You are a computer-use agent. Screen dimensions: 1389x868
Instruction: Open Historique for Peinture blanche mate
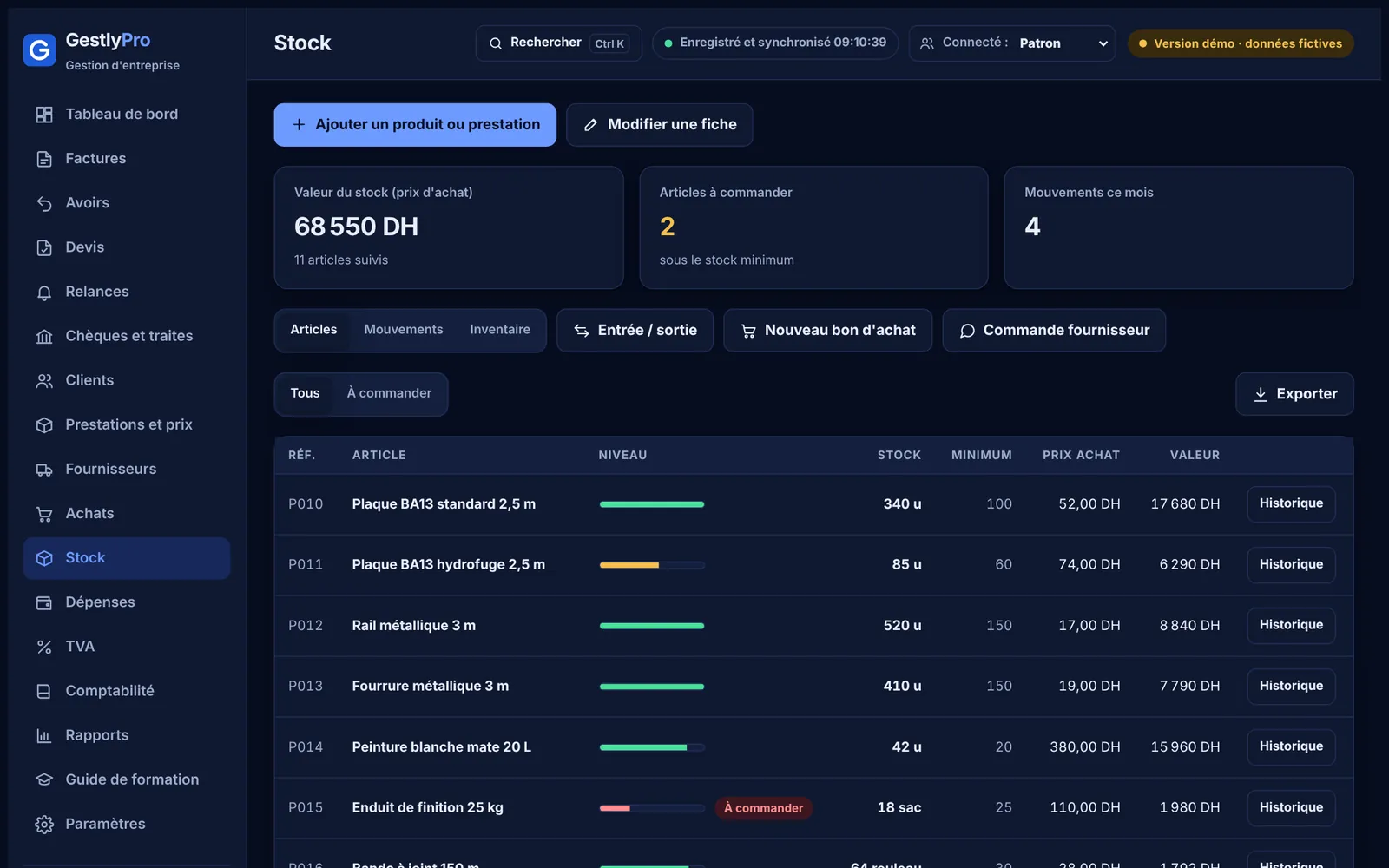pos(1291,747)
